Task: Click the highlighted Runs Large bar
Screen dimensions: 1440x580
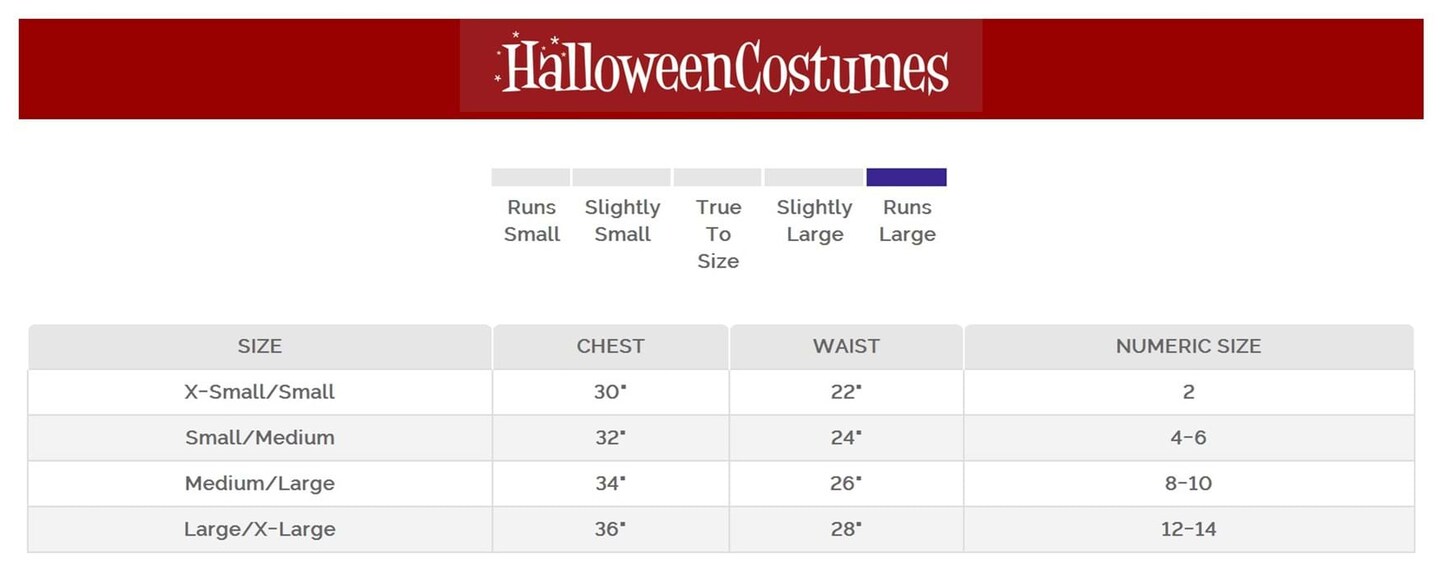Action: point(906,178)
